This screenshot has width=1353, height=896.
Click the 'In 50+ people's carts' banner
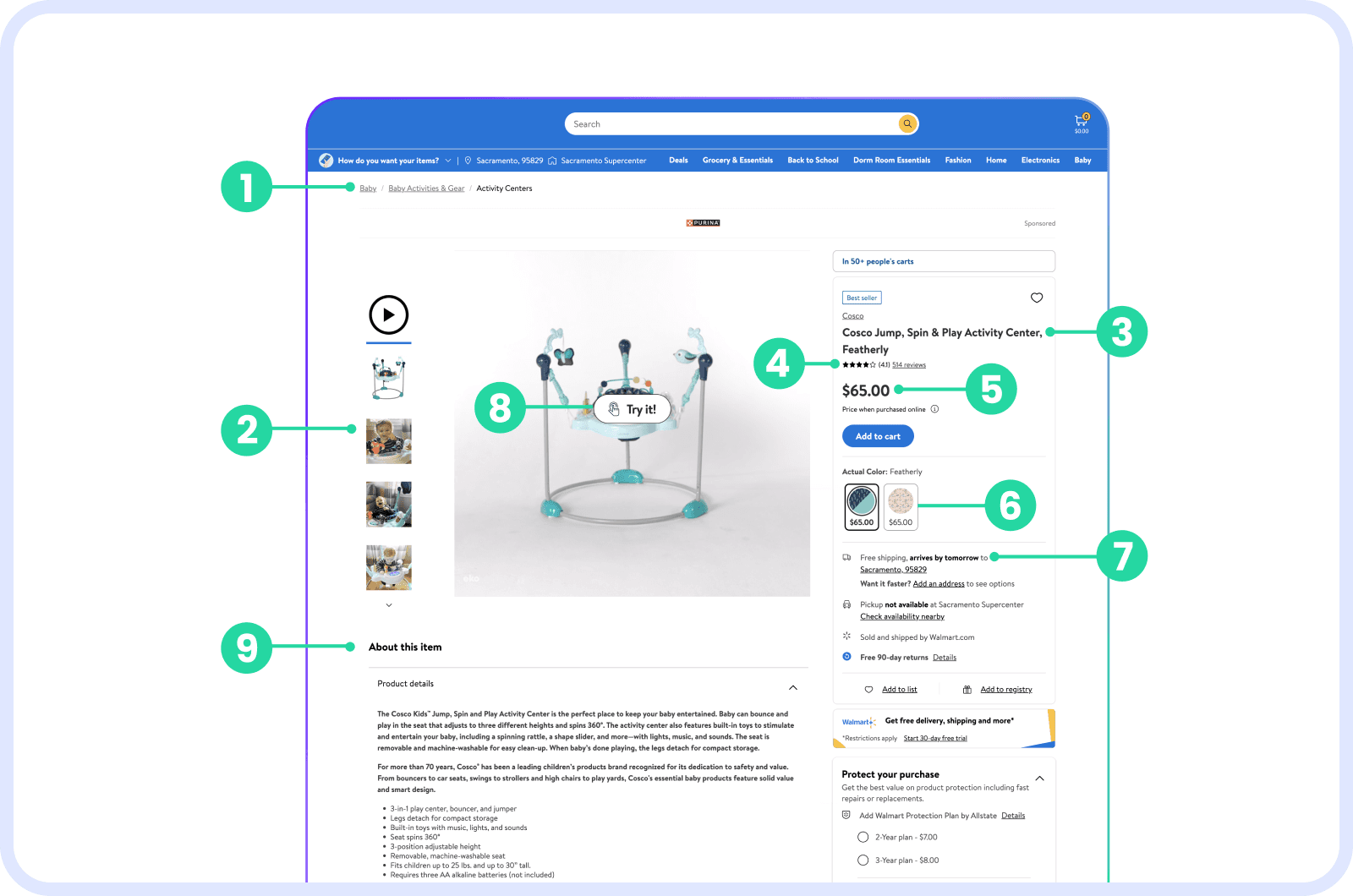[944, 261]
